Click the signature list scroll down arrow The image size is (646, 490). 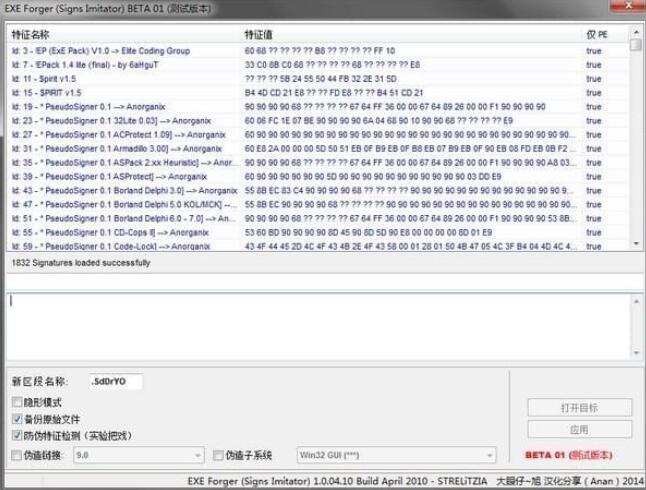coord(636,244)
